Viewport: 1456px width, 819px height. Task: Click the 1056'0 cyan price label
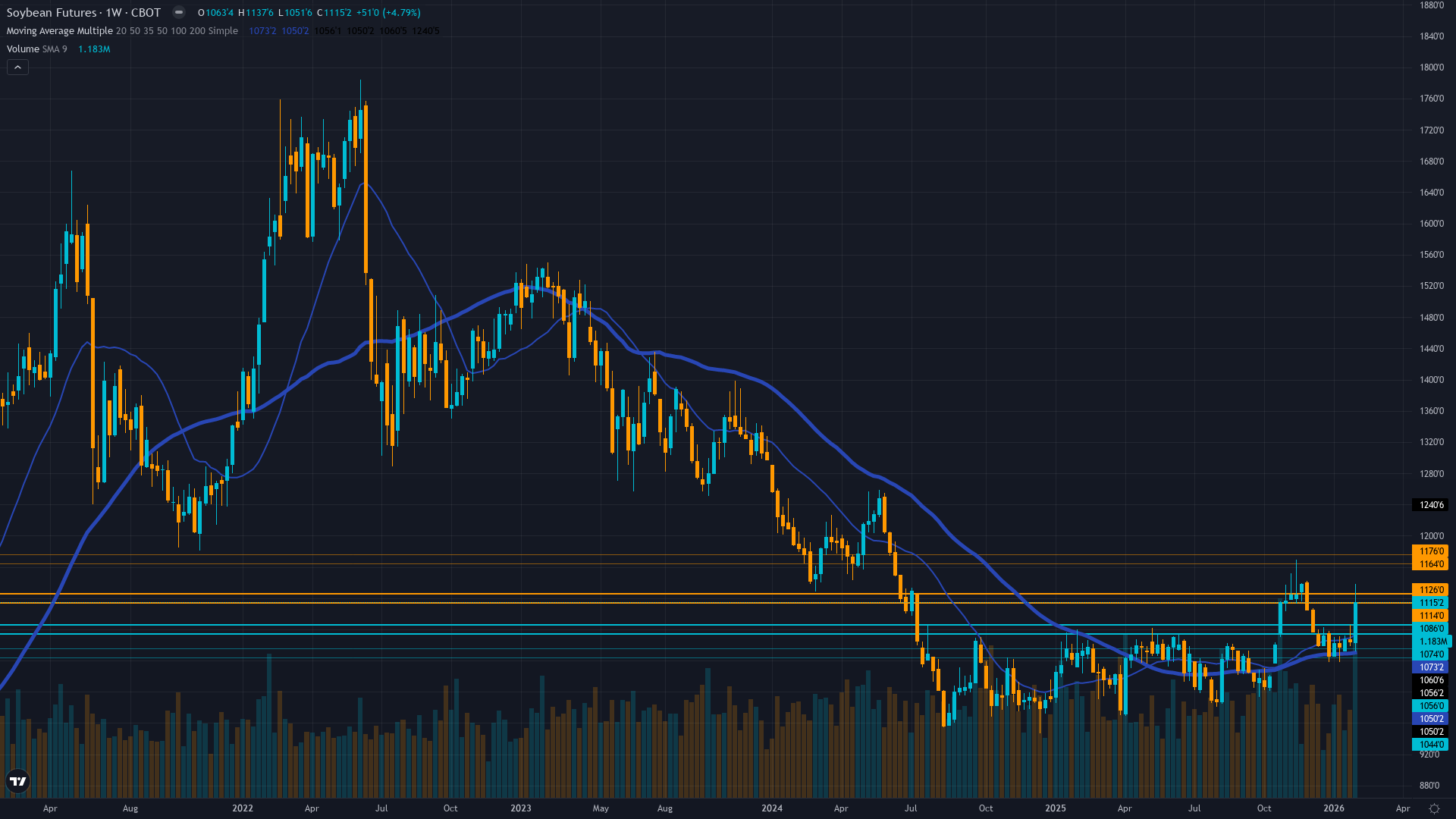pyautogui.click(x=1430, y=706)
